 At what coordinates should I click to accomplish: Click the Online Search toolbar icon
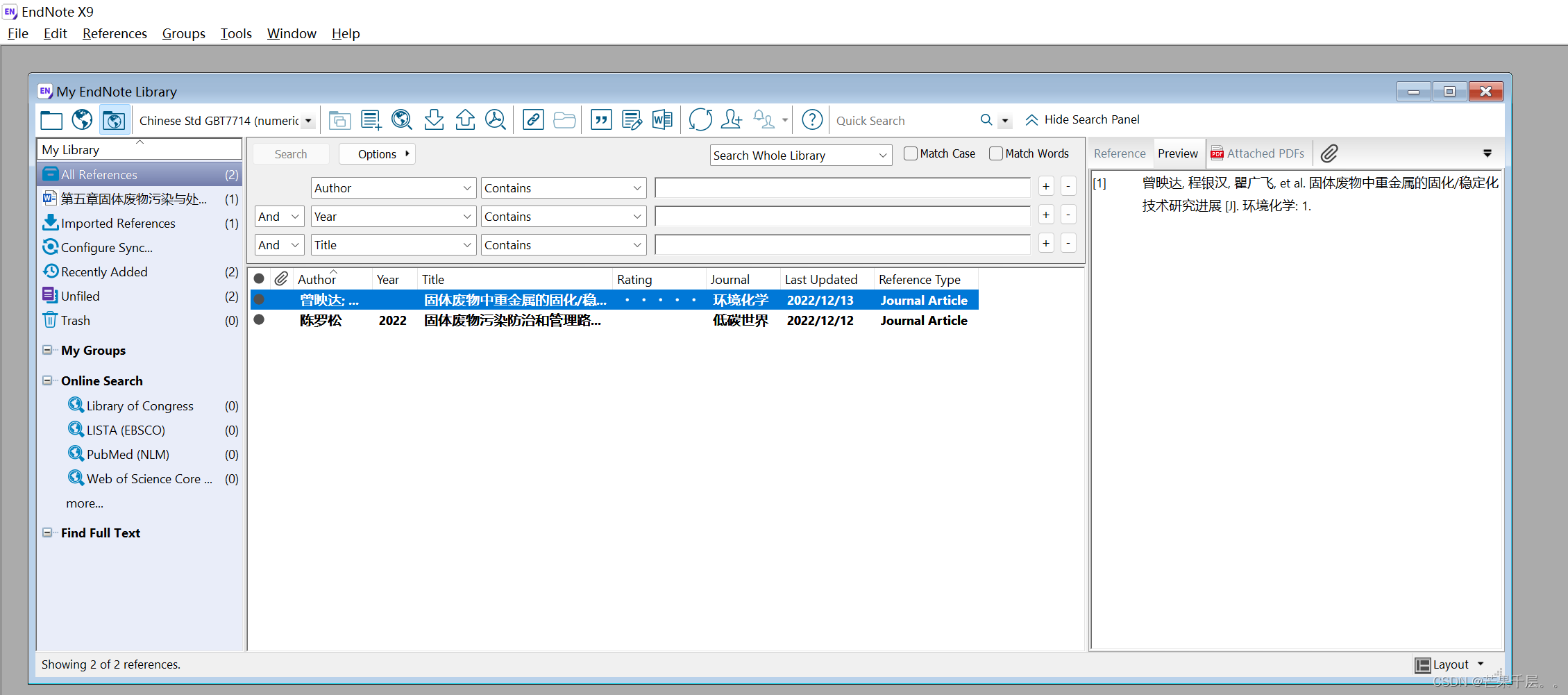pos(402,120)
